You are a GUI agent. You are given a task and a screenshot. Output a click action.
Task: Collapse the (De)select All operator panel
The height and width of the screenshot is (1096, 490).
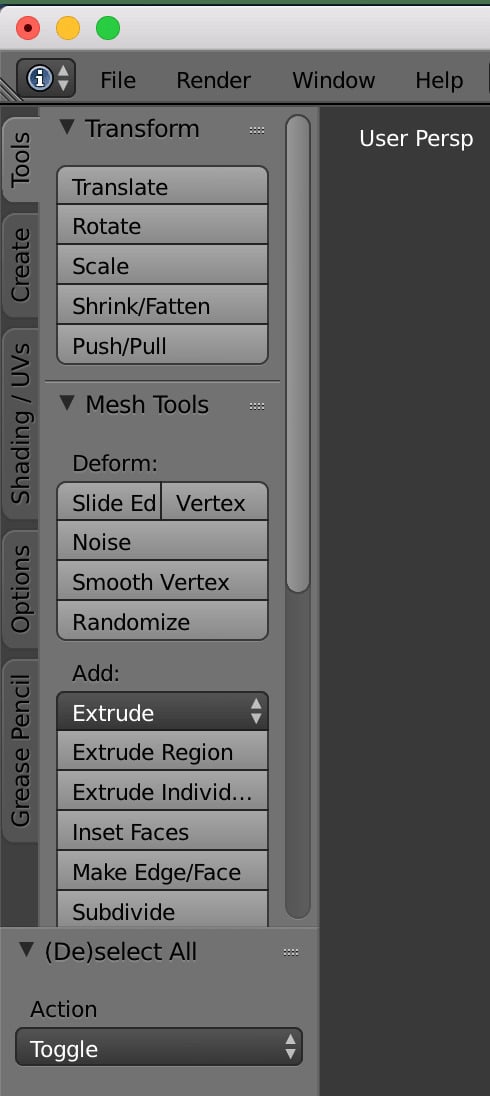[x=26, y=950]
